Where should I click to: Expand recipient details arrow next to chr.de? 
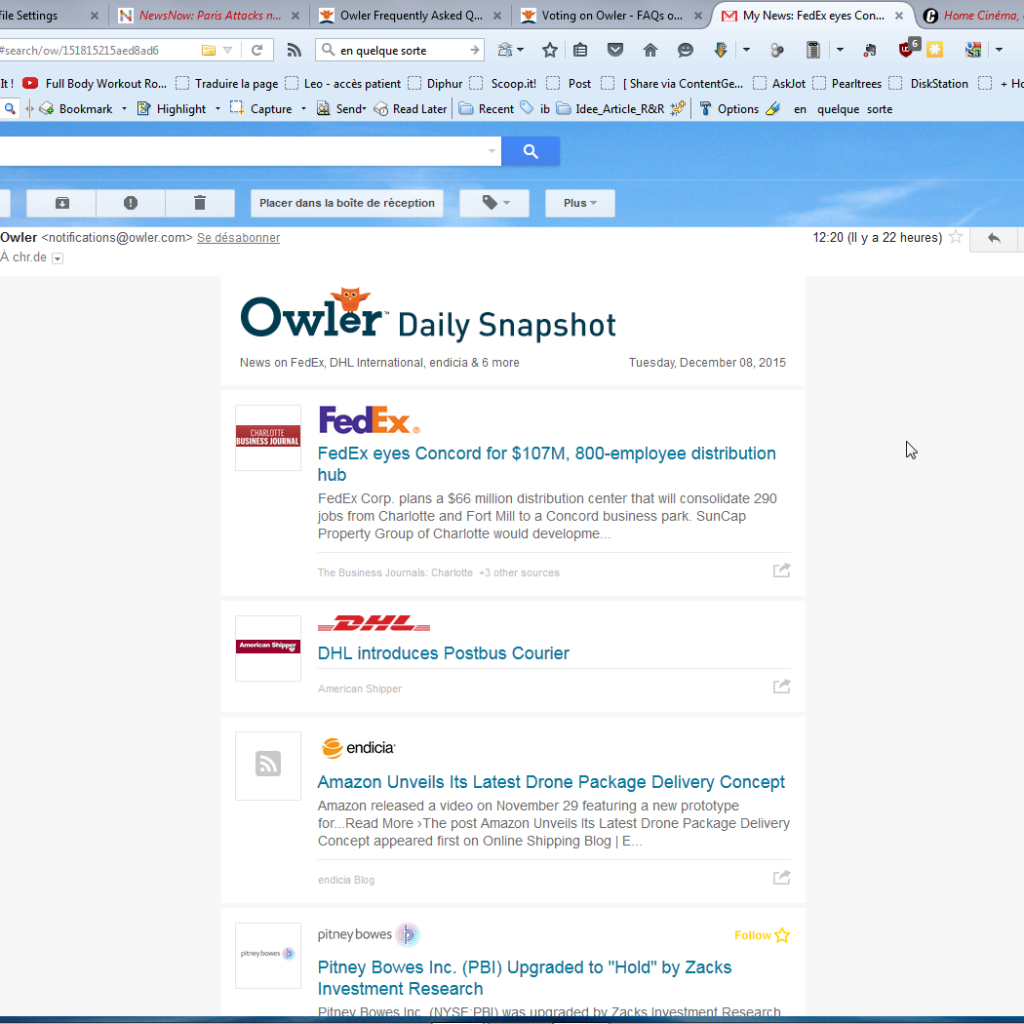(x=57, y=259)
